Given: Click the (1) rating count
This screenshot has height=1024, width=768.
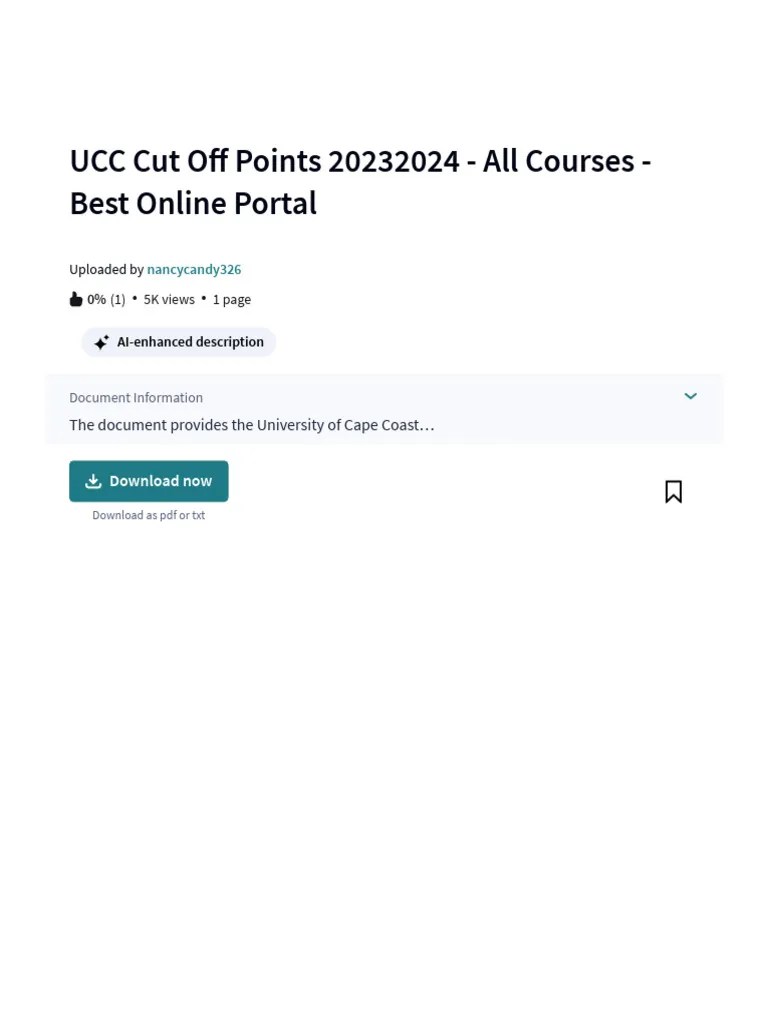Looking at the screenshot, I should point(118,299).
